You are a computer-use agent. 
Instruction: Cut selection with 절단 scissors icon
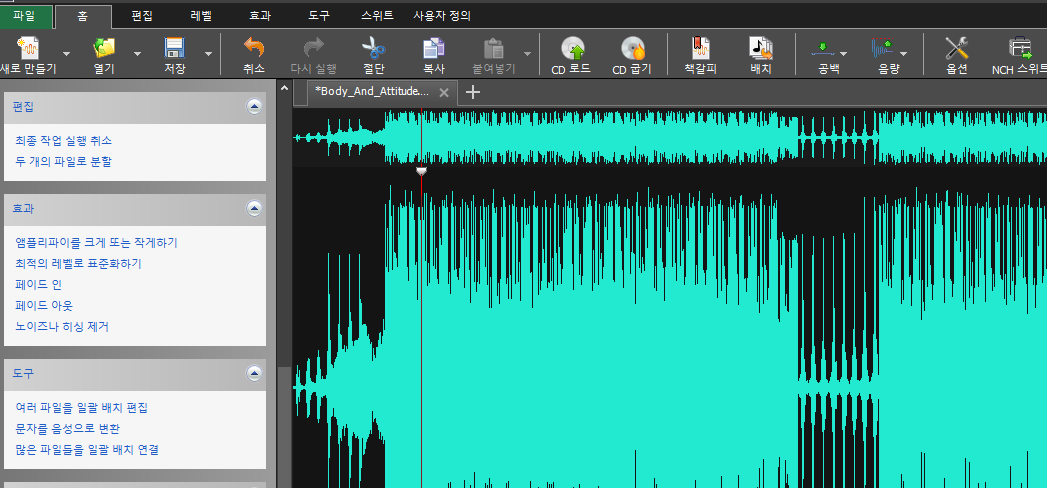pos(373,48)
